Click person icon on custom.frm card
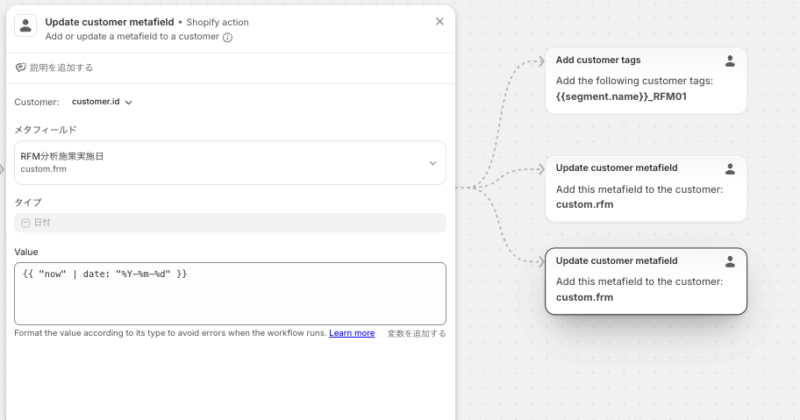Image resolution: width=800 pixels, height=420 pixels. [x=730, y=261]
